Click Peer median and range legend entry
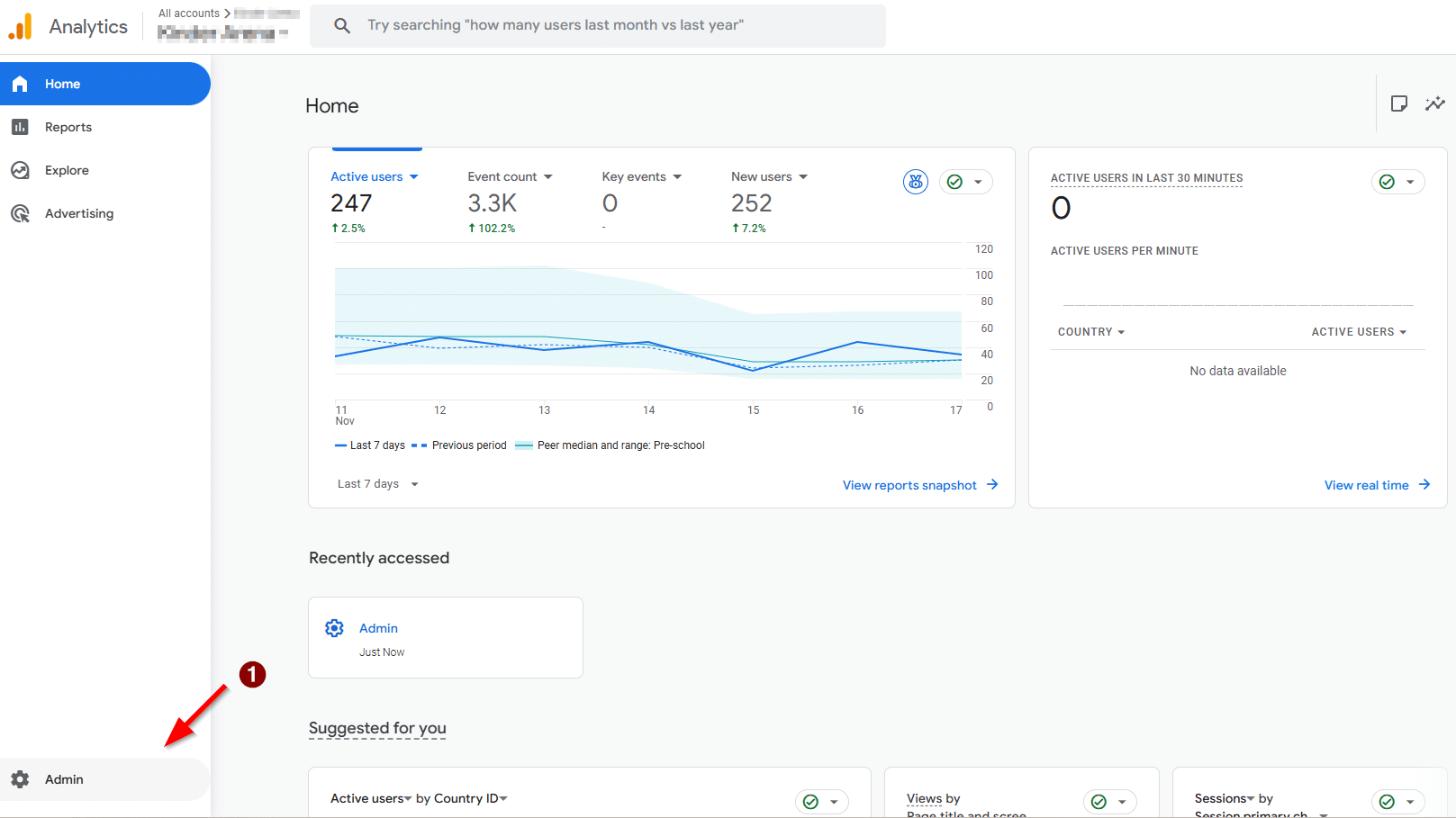The width and height of the screenshot is (1456, 818). (x=610, y=445)
